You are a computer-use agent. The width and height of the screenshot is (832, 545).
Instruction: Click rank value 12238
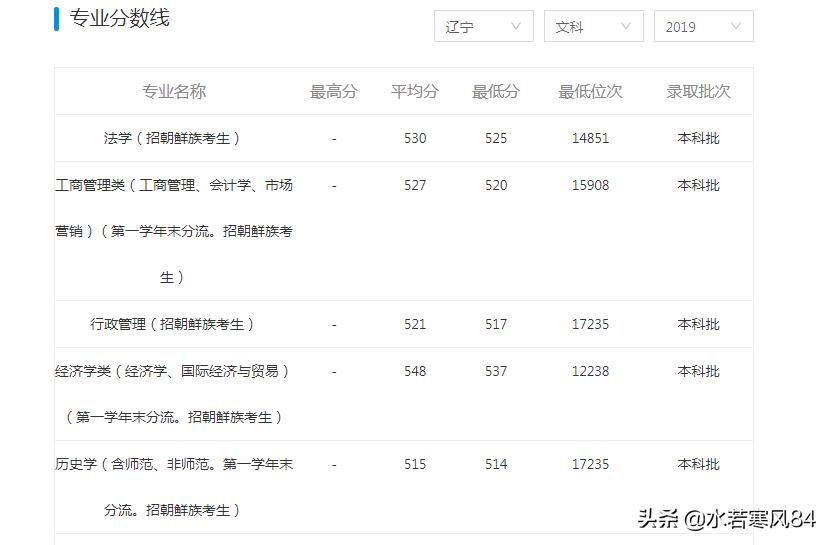pyautogui.click(x=590, y=371)
